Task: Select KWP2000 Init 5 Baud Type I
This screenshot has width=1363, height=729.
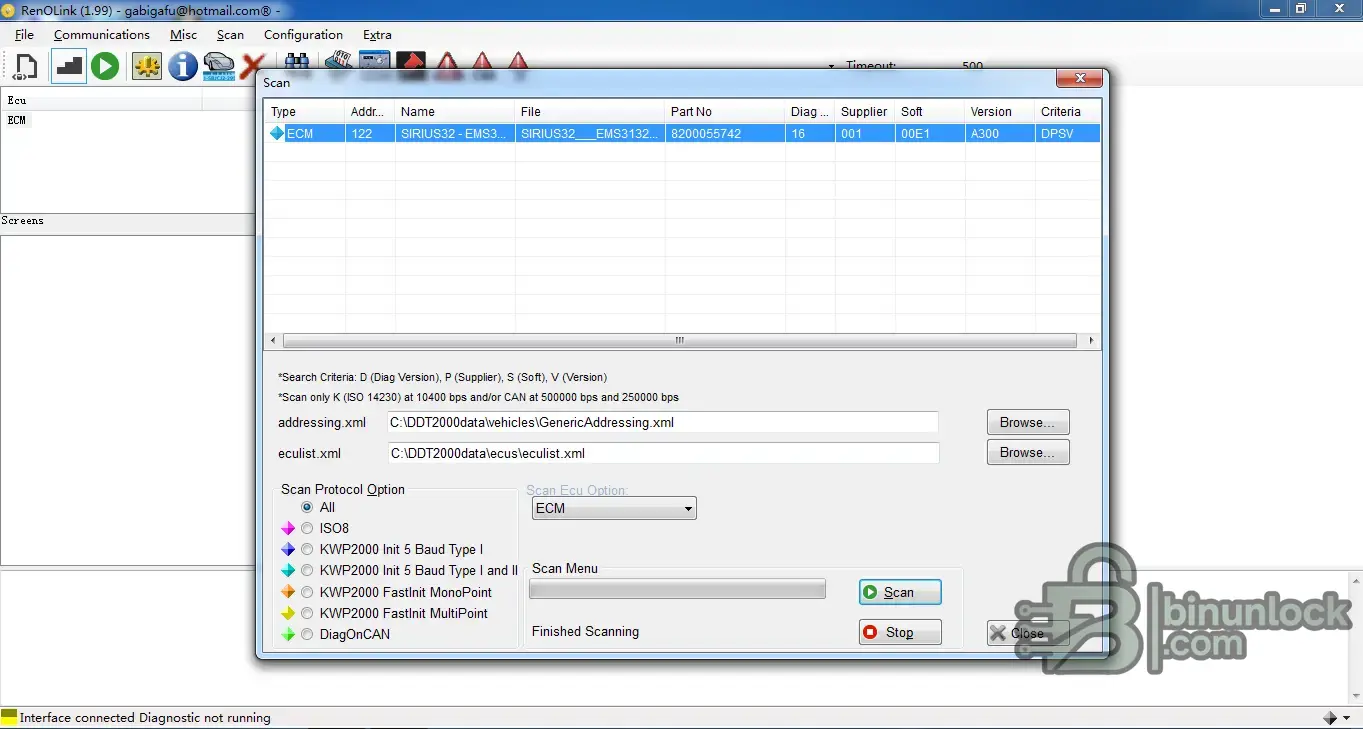Action: [307, 549]
